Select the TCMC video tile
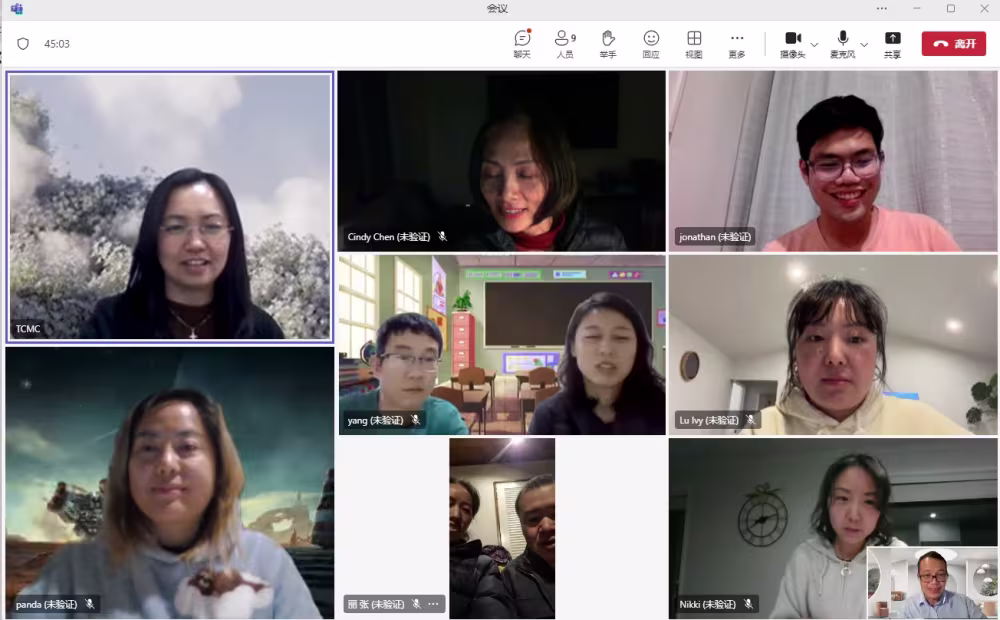Screen dimensions: 1000x620 pos(170,206)
